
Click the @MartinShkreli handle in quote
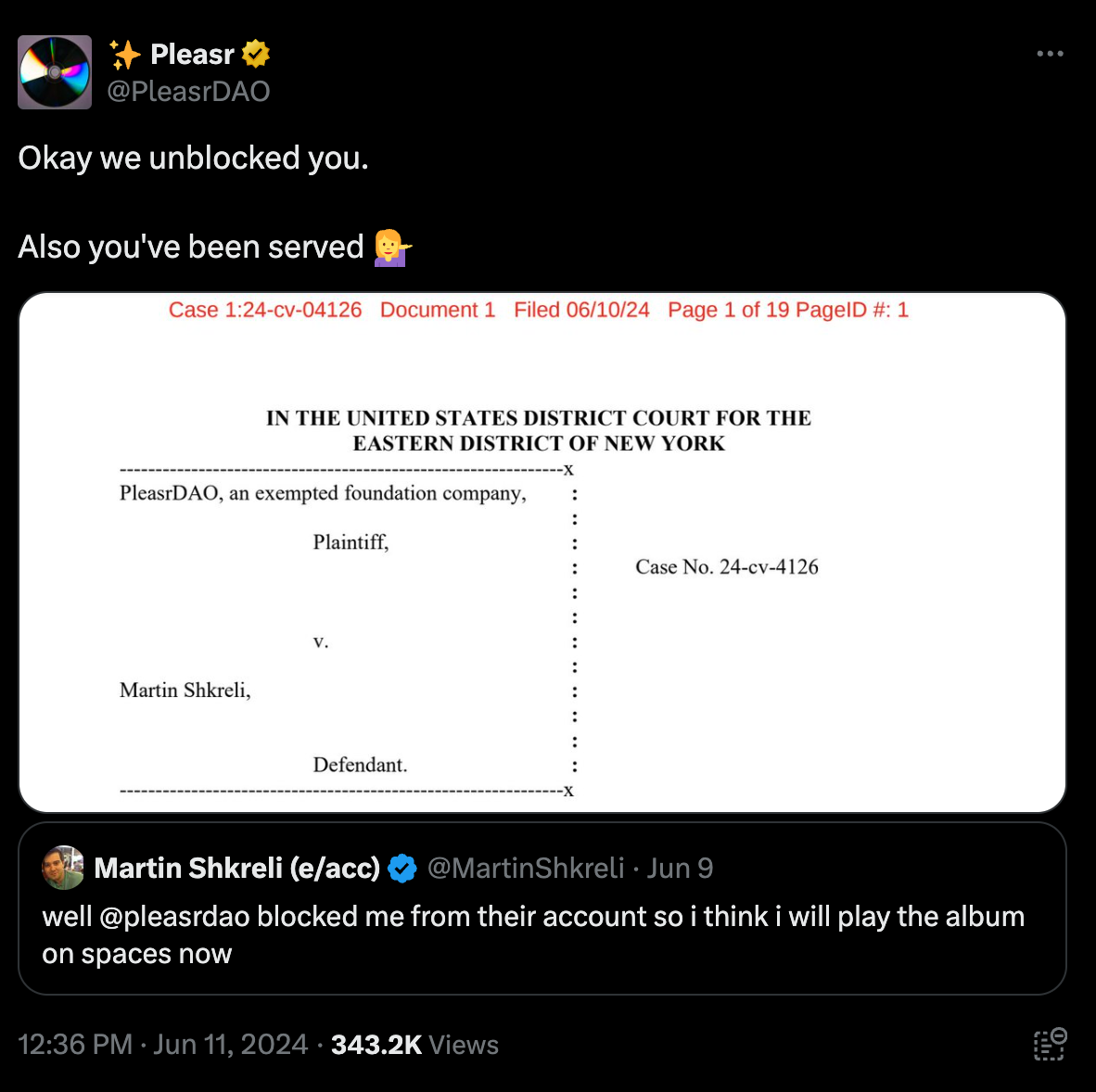tap(526, 869)
